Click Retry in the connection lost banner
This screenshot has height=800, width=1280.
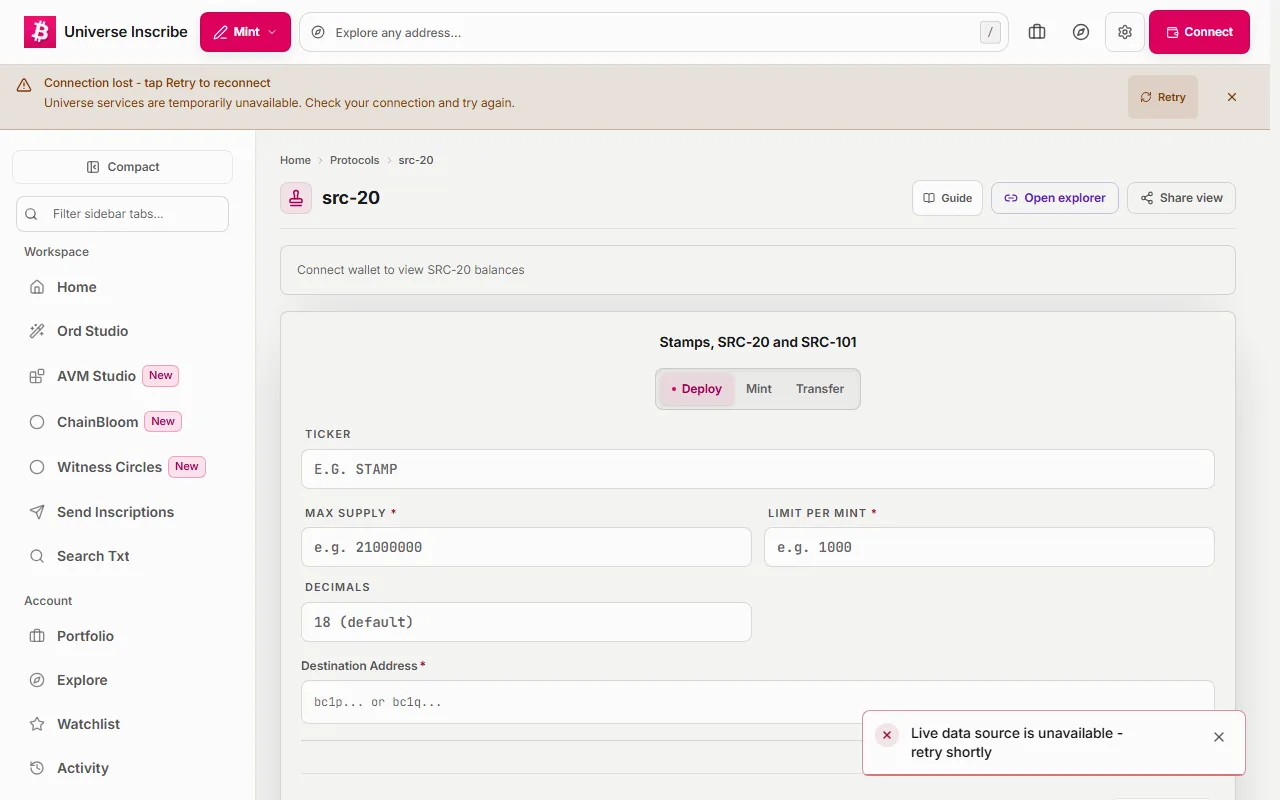[x=1163, y=97]
